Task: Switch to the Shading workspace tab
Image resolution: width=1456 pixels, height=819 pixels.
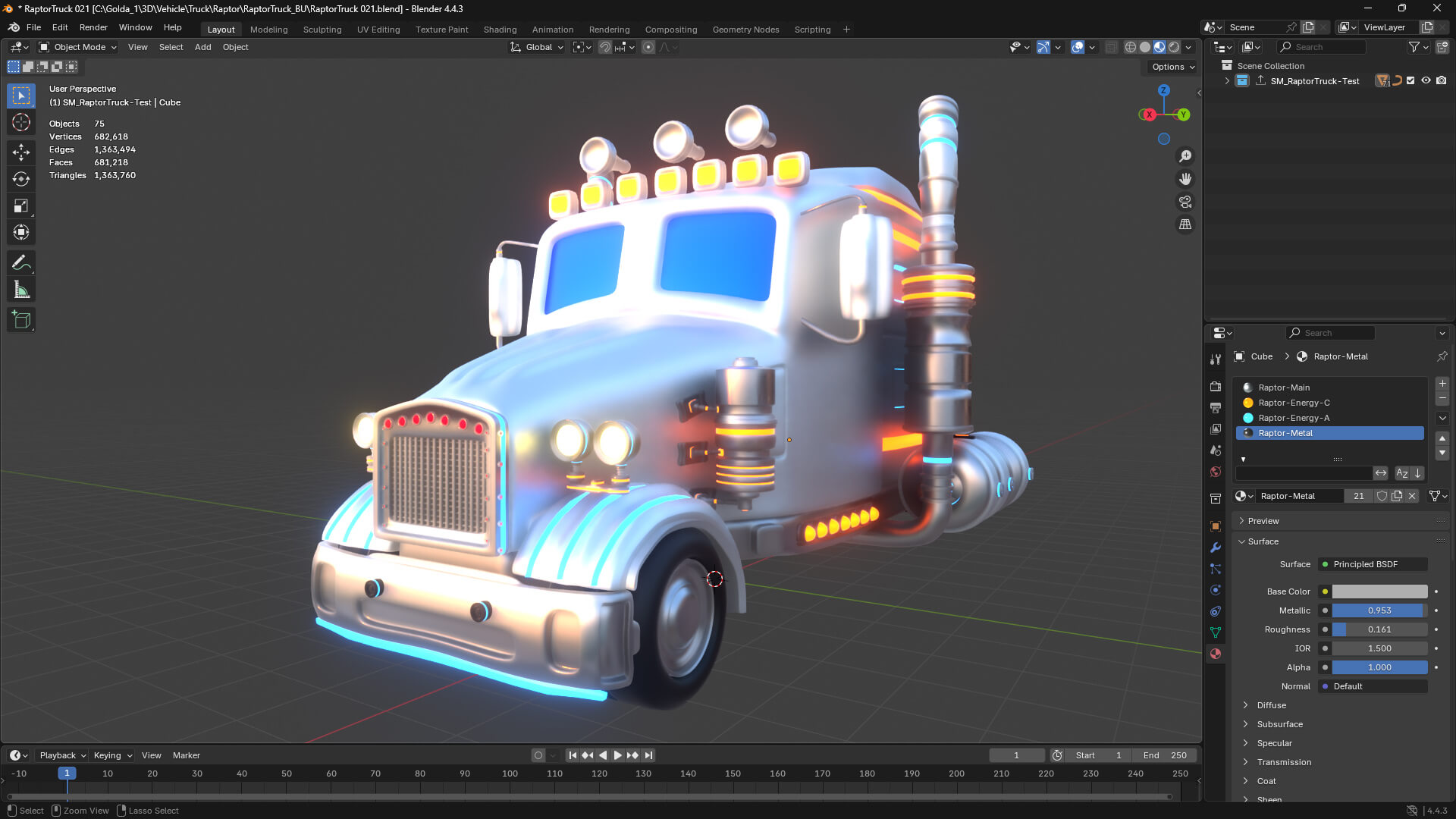Action: point(500,30)
